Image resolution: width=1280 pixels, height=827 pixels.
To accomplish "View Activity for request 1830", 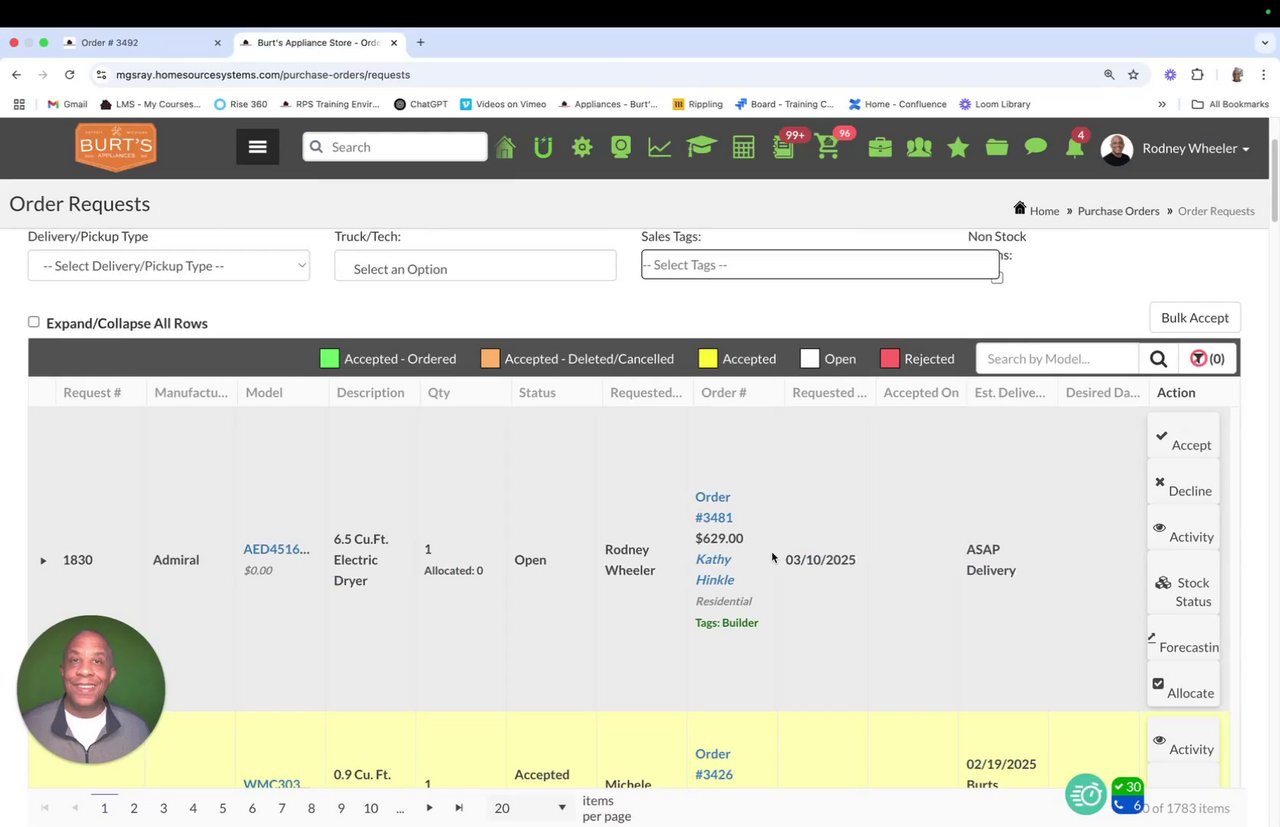I will pos(1183,529).
